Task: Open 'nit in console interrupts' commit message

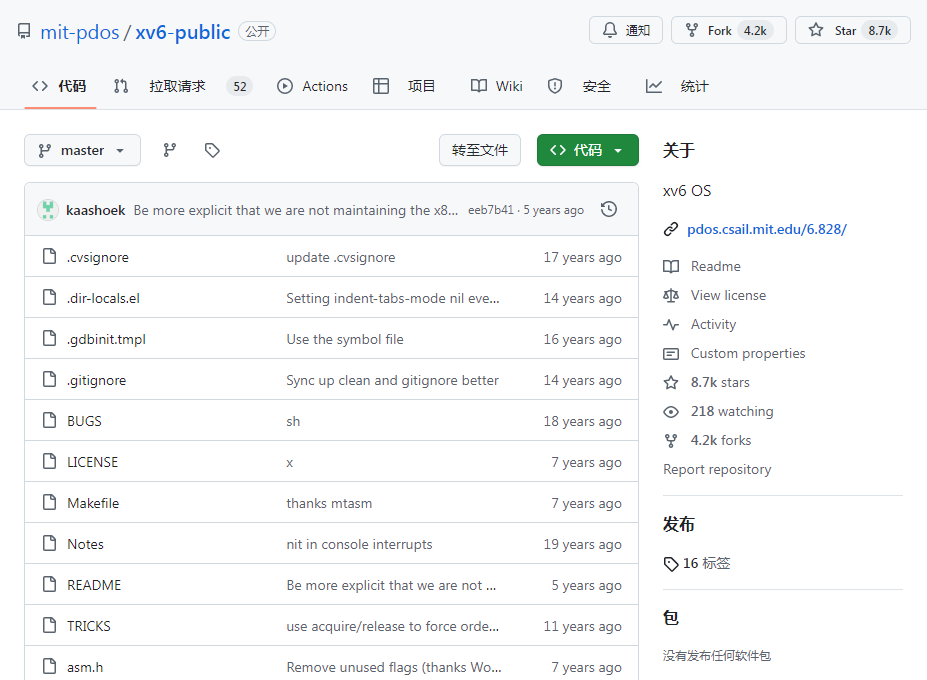Action: pyautogui.click(x=359, y=544)
